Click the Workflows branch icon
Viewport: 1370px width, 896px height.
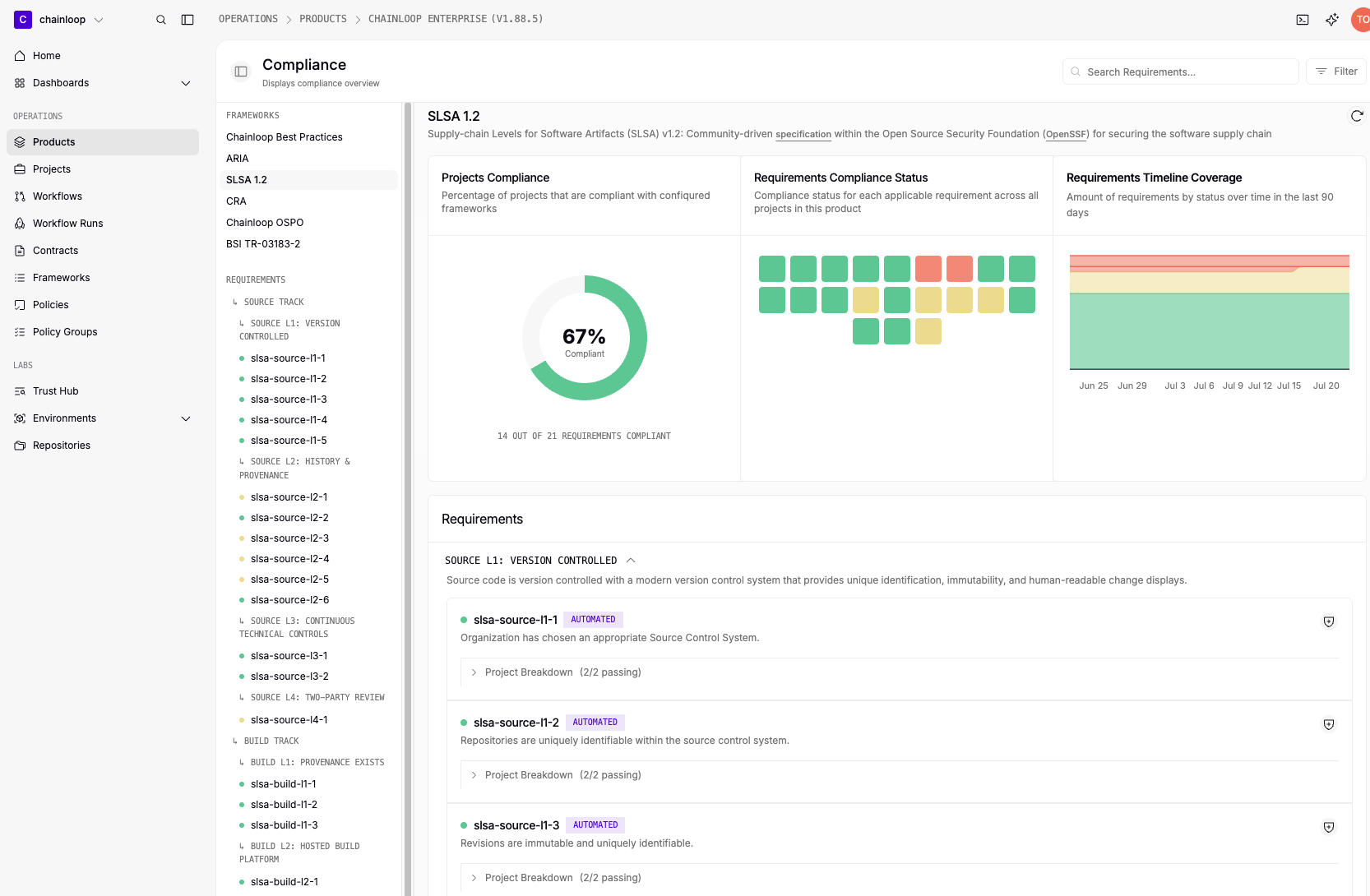coord(20,196)
